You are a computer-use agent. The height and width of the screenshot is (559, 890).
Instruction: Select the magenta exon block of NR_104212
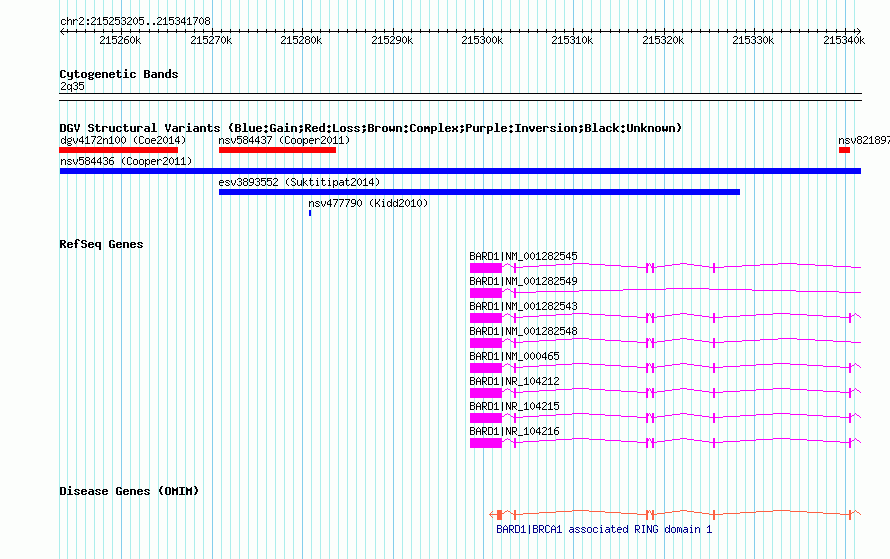486,393
